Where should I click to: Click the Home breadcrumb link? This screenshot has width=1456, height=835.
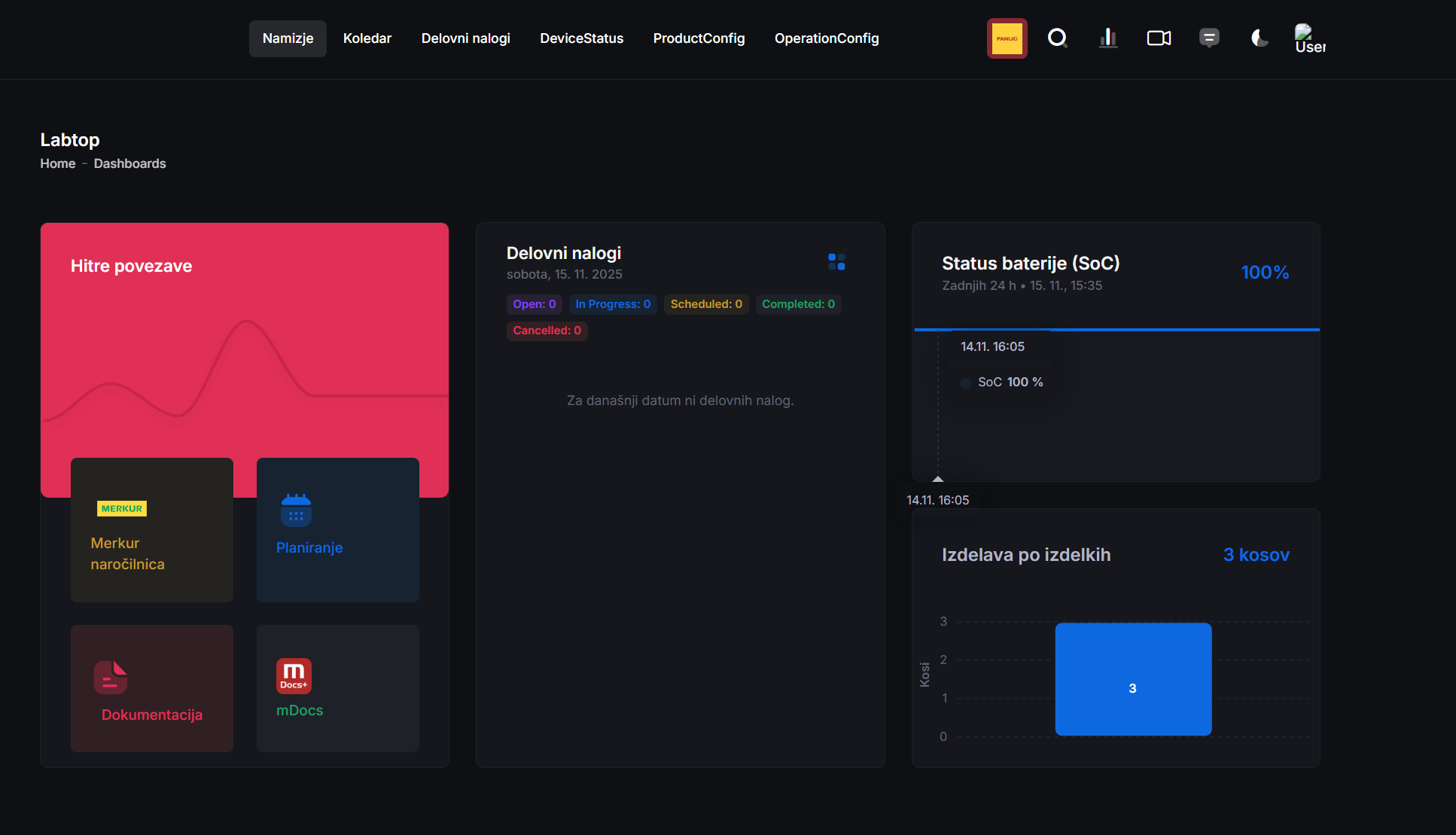point(58,163)
